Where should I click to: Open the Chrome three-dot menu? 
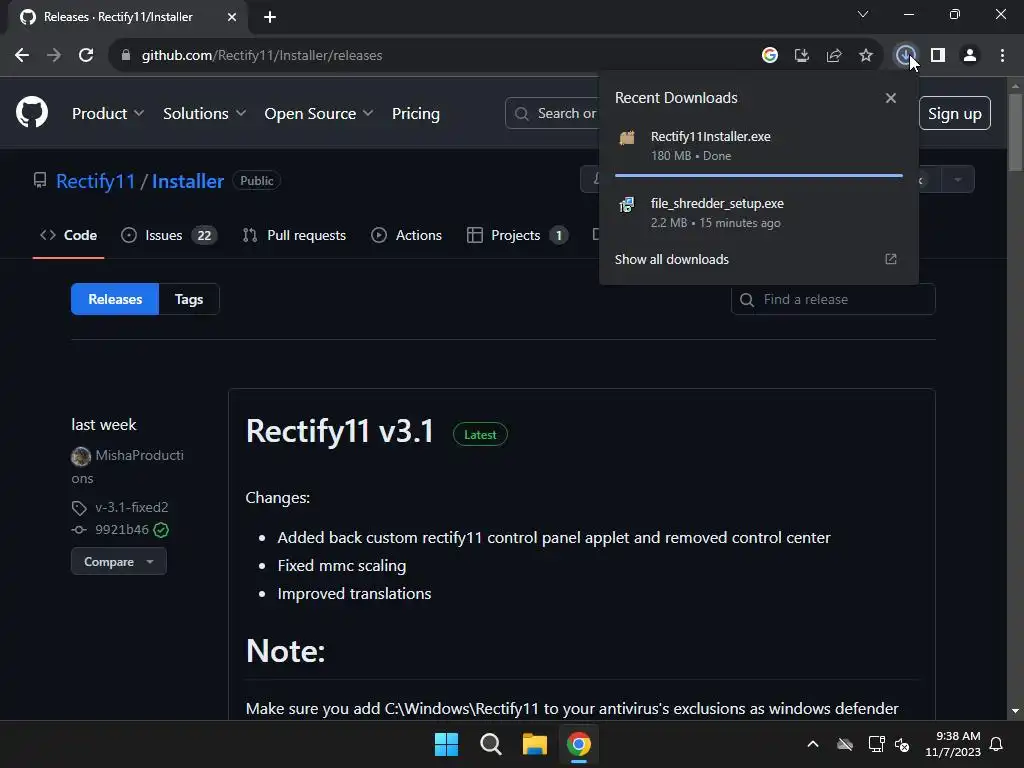(1002, 56)
